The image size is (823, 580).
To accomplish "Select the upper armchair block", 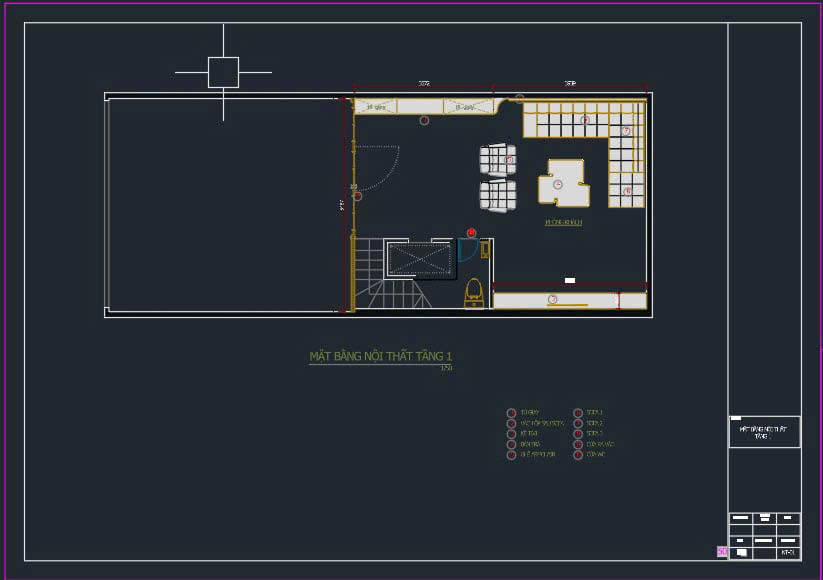I will click(498, 159).
